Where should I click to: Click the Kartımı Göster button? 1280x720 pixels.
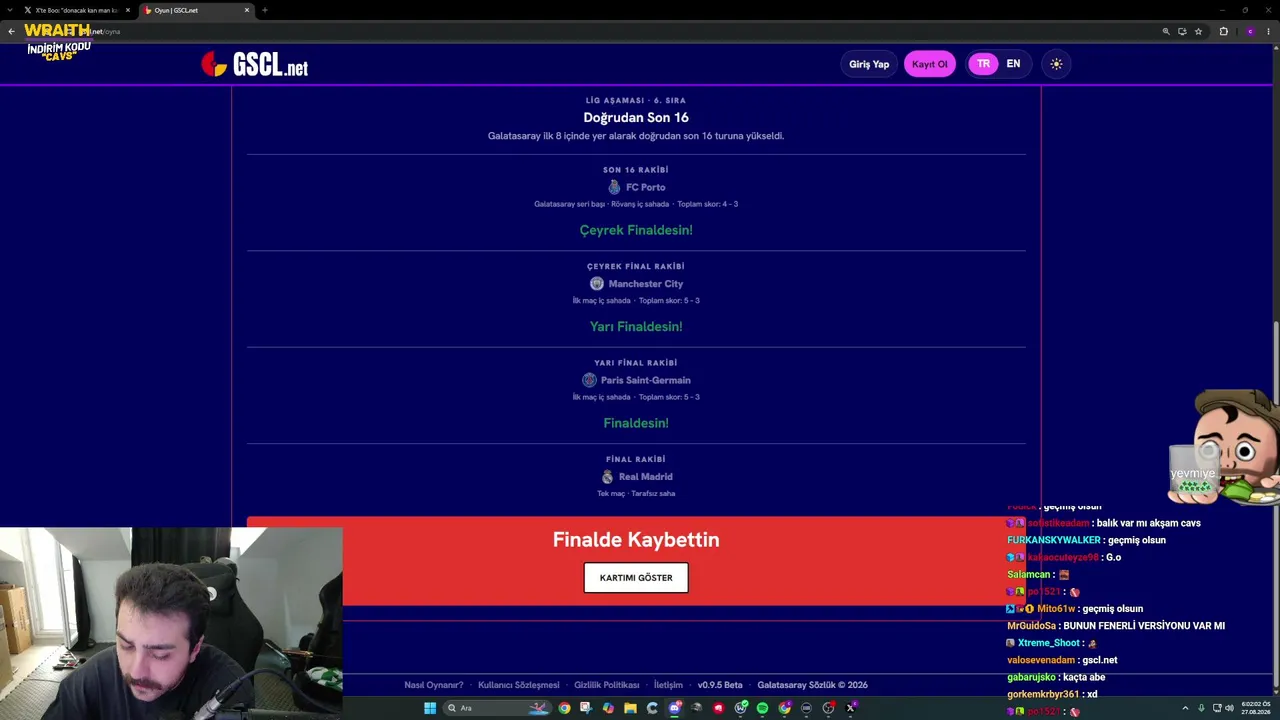click(636, 578)
